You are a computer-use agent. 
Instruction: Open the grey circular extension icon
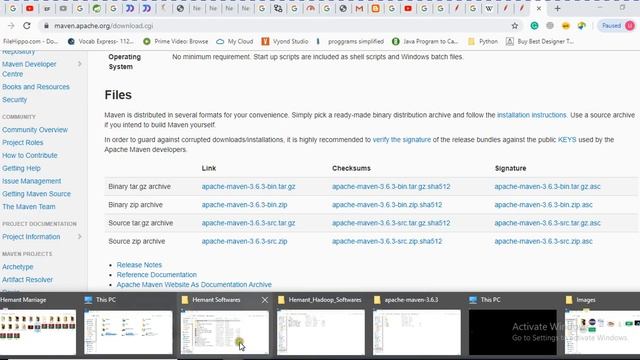550,26
